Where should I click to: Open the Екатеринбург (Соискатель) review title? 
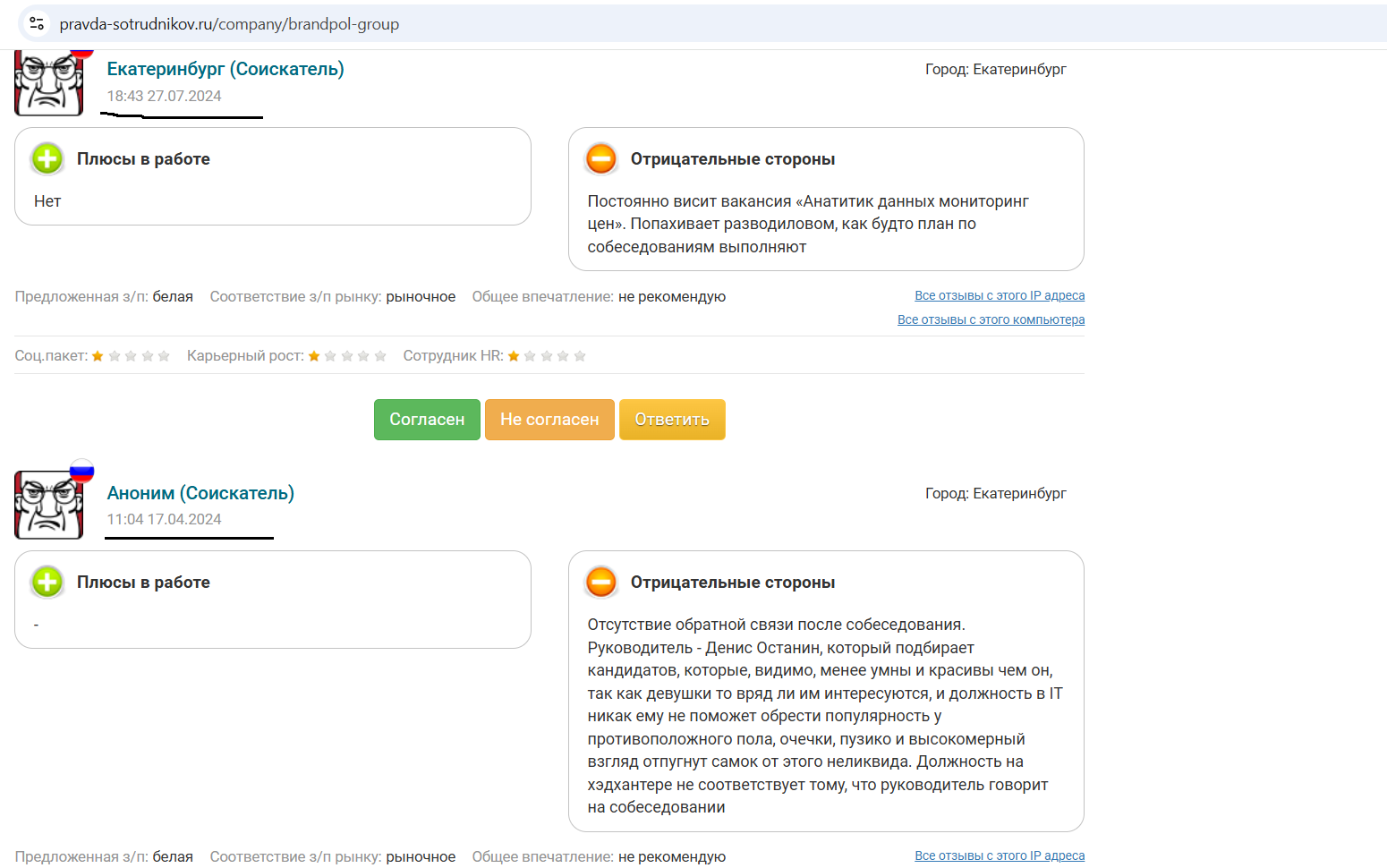pos(225,69)
